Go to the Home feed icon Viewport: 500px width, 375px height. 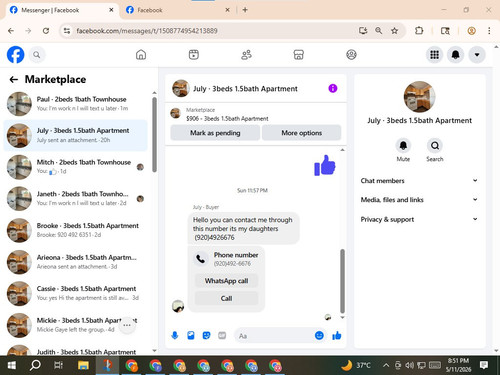pyautogui.click(x=141, y=55)
